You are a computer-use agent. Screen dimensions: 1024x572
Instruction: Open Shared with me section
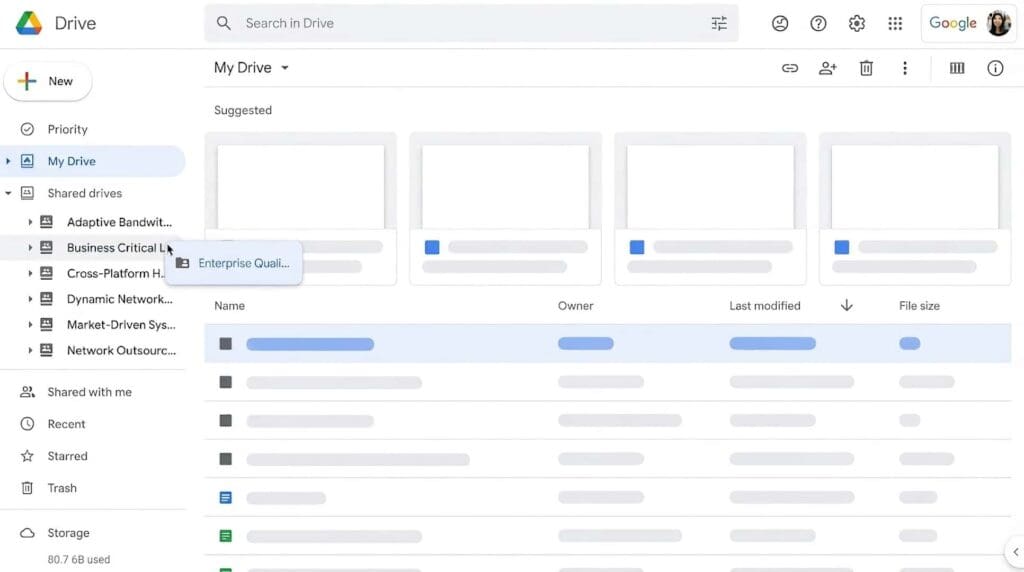[x=89, y=392]
